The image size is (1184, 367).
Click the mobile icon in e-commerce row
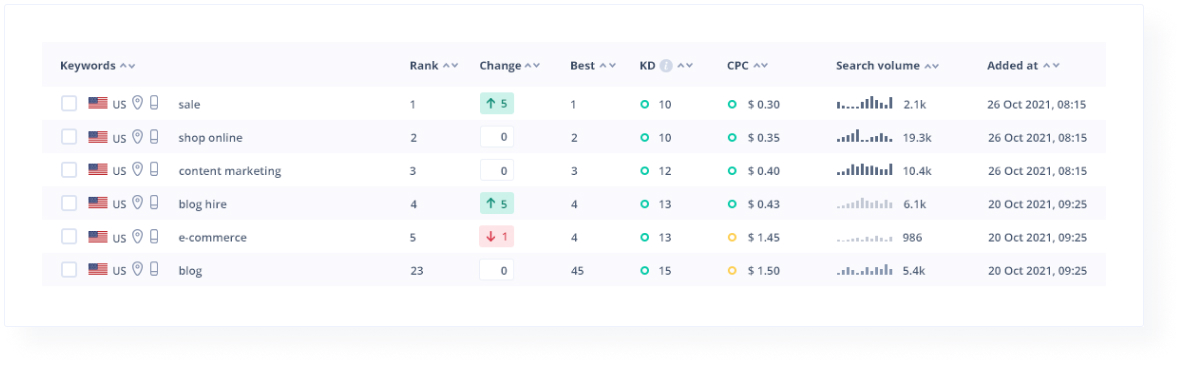pos(153,236)
